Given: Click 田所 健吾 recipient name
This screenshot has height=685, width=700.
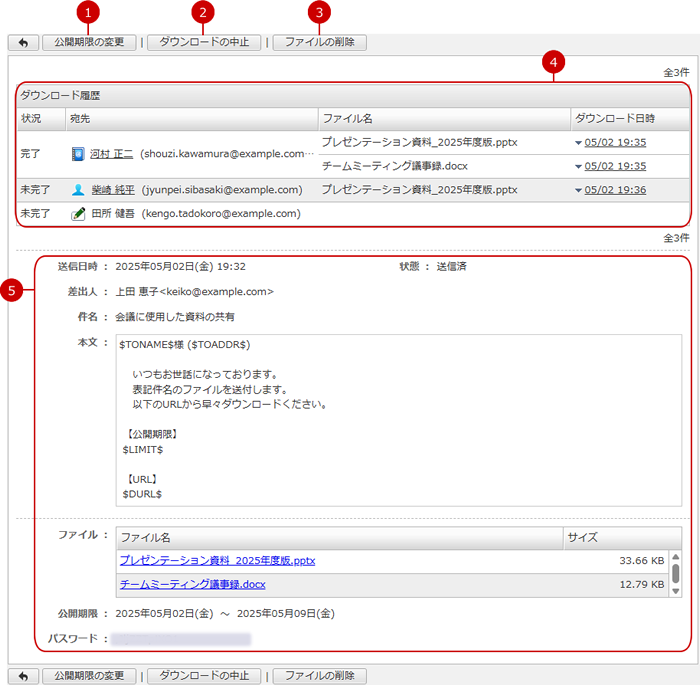Looking at the screenshot, I should (x=113, y=214).
